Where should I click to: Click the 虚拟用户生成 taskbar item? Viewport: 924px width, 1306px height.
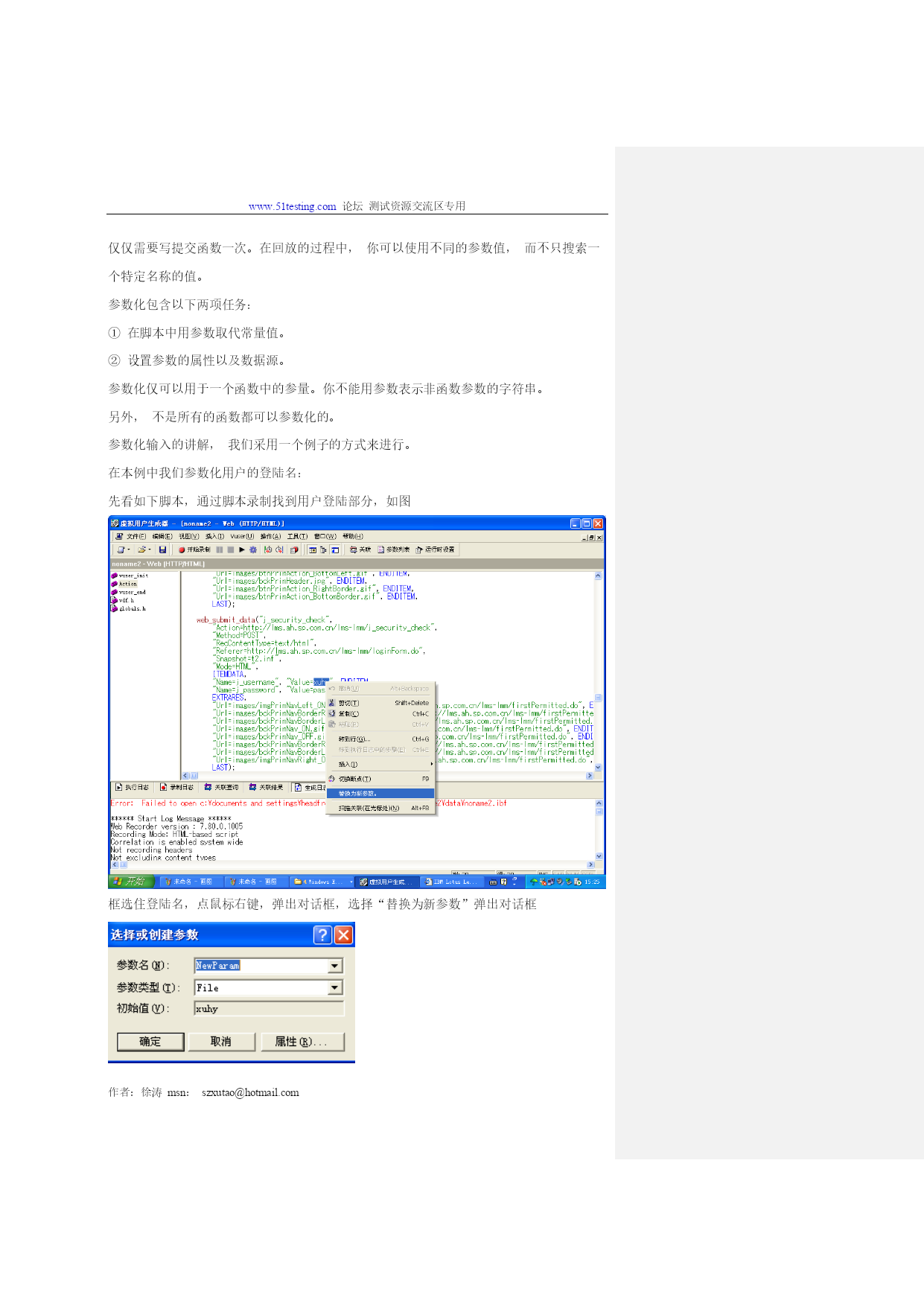pyautogui.click(x=387, y=882)
